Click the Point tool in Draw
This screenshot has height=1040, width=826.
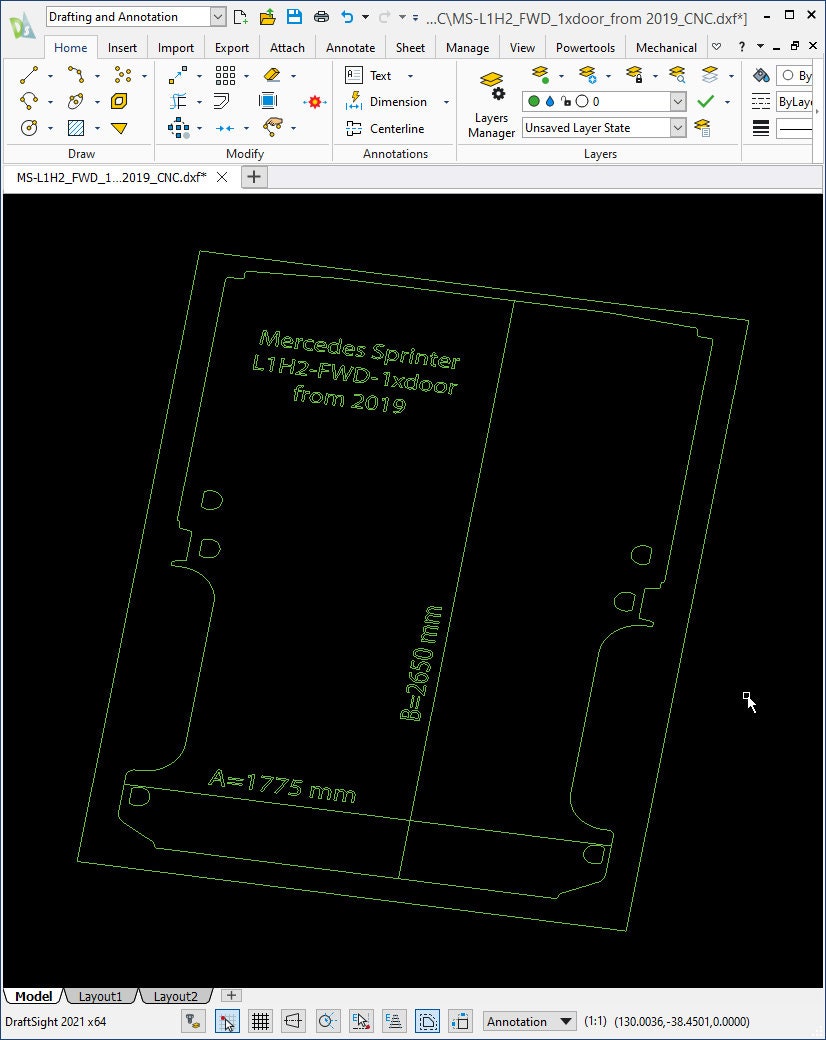point(123,75)
